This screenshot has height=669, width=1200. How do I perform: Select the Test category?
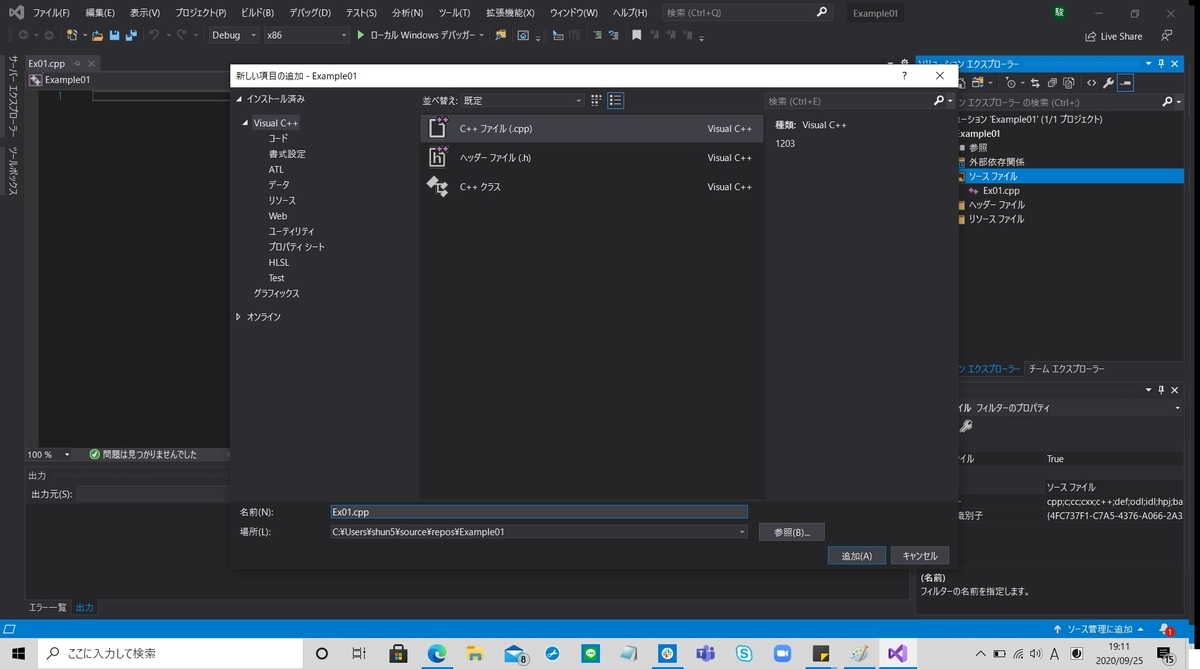click(x=276, y=278)
